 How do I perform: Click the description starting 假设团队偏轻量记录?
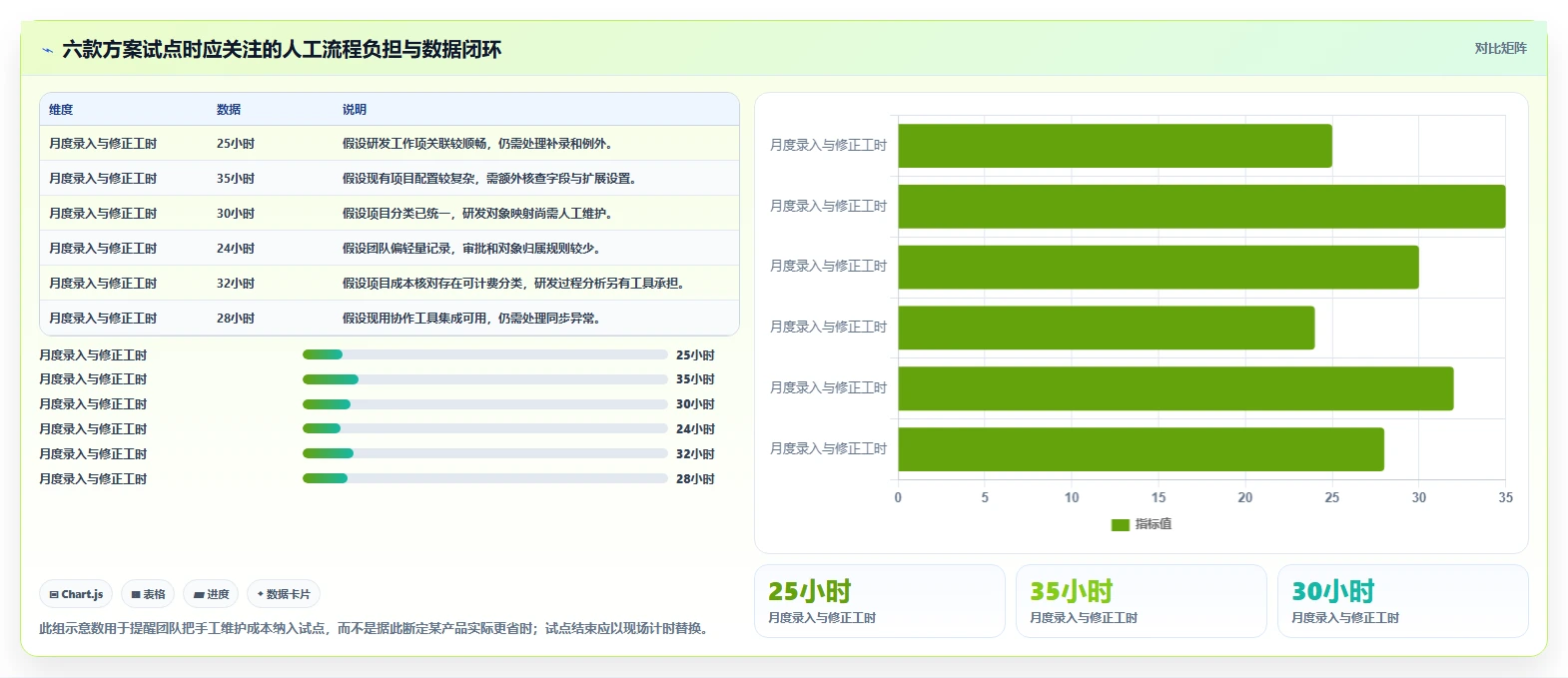(x=471, y=249)
